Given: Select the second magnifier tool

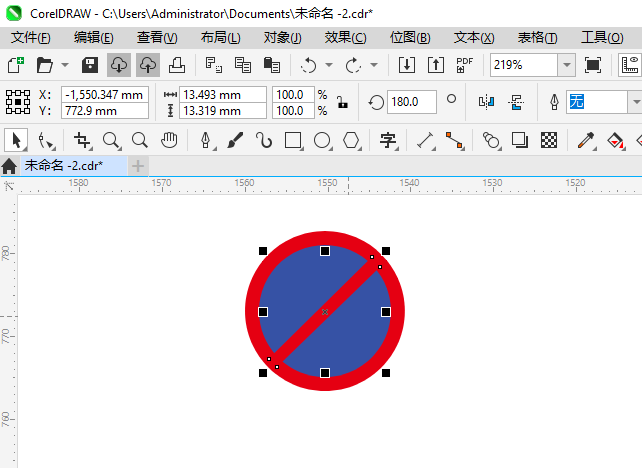Looking at the screenshot, I should point(140,141).
